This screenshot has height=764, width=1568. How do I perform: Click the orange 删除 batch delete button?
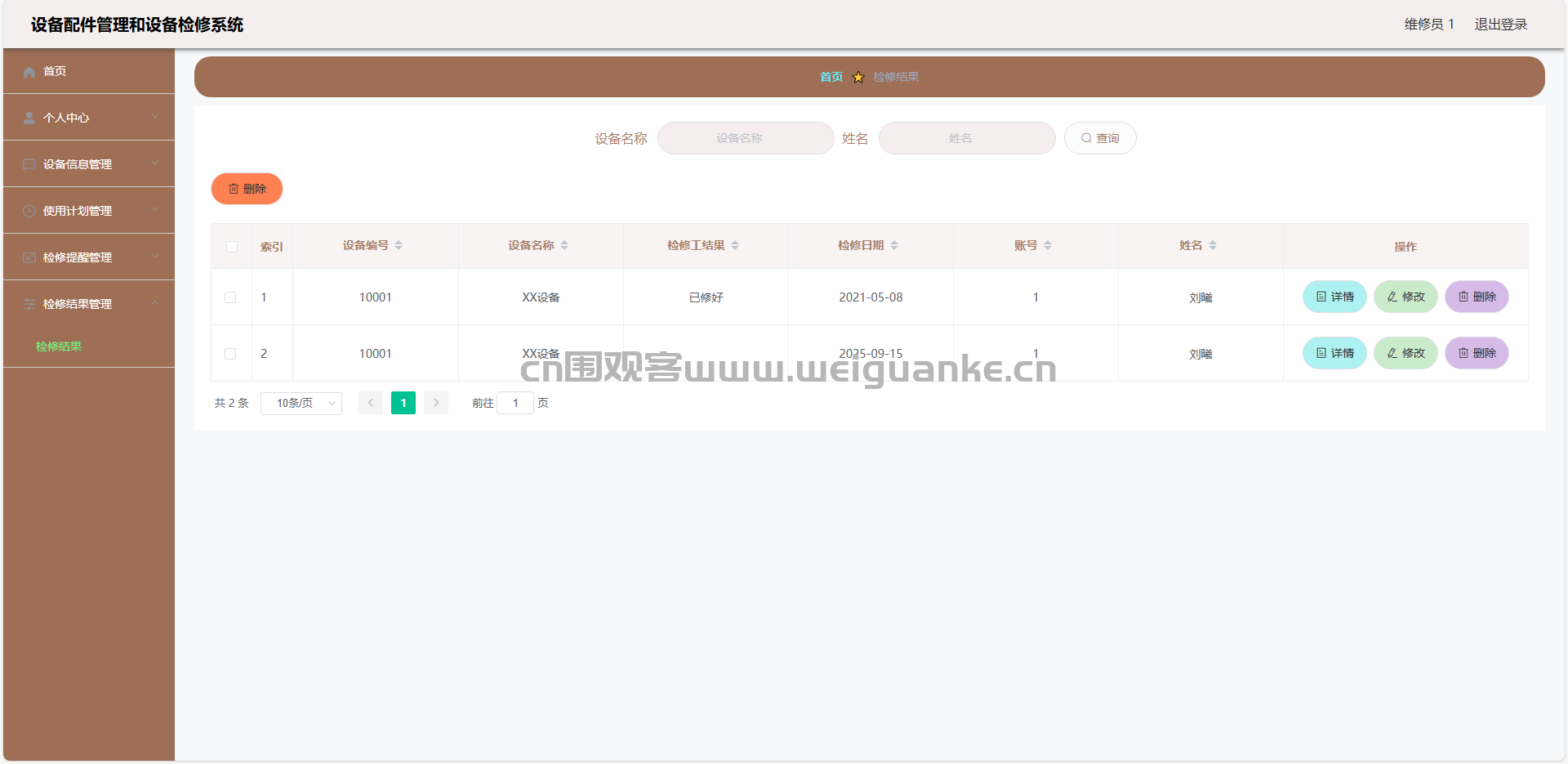point(247,189)
